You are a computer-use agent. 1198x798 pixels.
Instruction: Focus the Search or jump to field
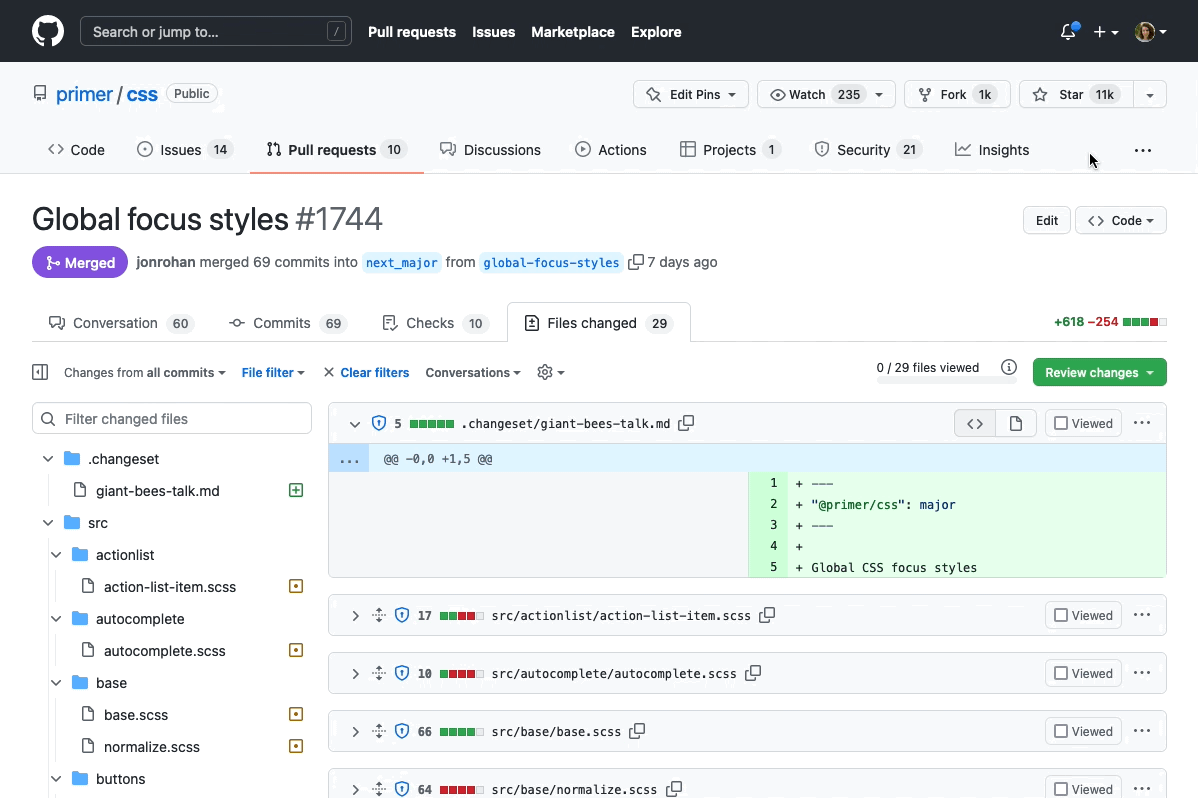pos(215,31)
